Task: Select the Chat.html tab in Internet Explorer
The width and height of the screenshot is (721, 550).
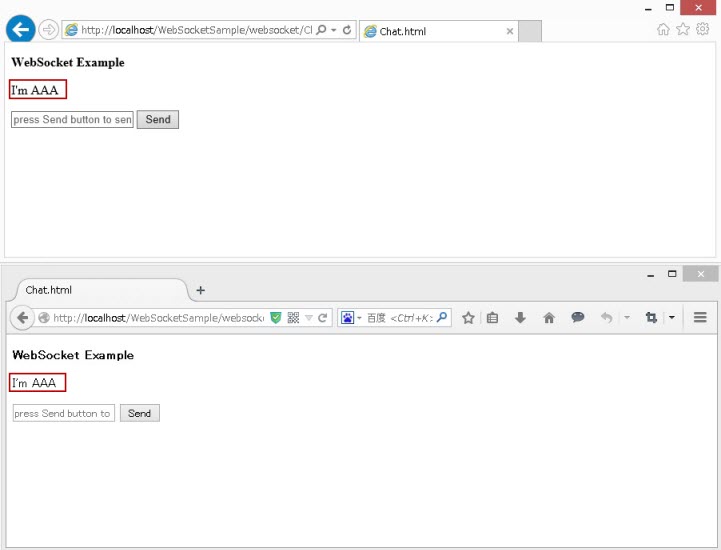Action: [x=439, y=31]
